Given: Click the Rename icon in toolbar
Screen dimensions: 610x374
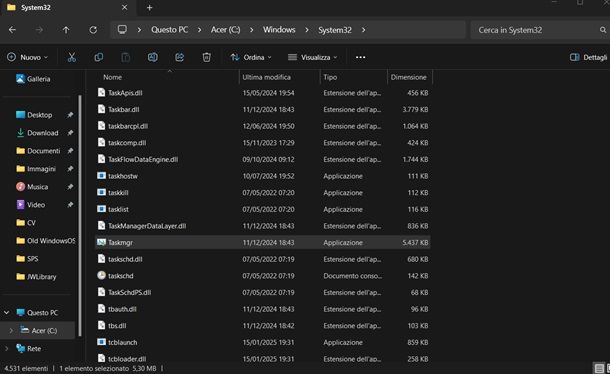Looking at the screenshot, I should click(x=152, y=57).
